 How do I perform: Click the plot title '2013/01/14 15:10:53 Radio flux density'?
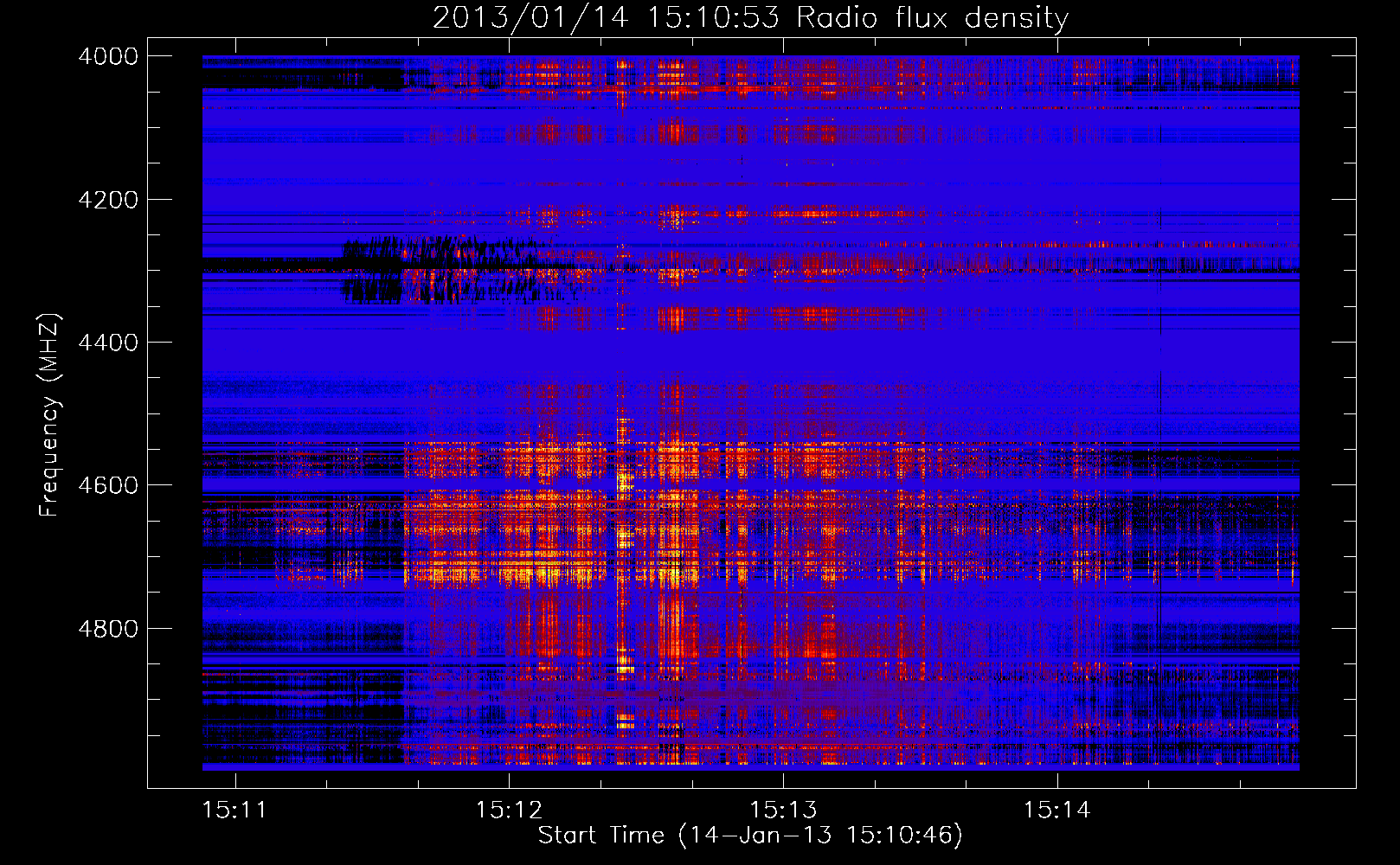[750, 17]
